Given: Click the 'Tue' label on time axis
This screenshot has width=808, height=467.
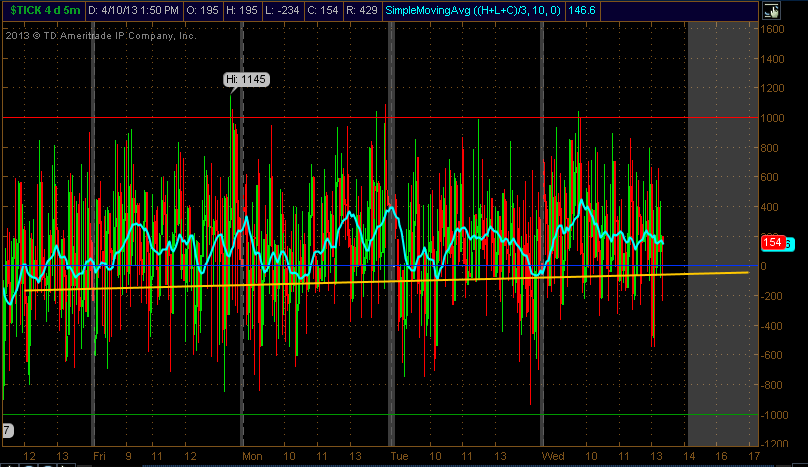Looking at the screenshot, I should [399, 456].
